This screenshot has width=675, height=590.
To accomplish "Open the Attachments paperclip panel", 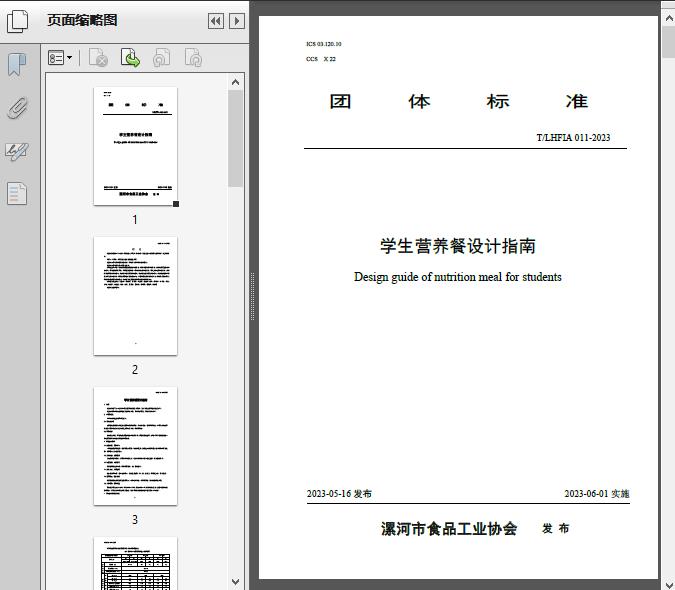I will coord(17,108).
